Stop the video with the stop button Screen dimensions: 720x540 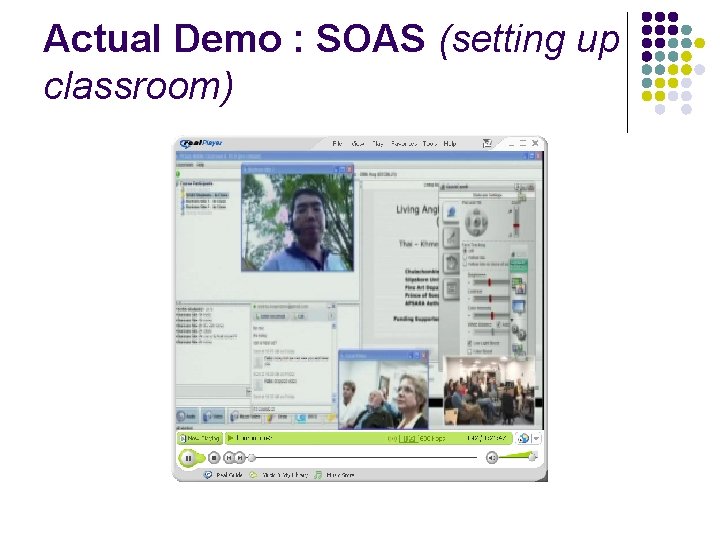click(x=214, y=457)
